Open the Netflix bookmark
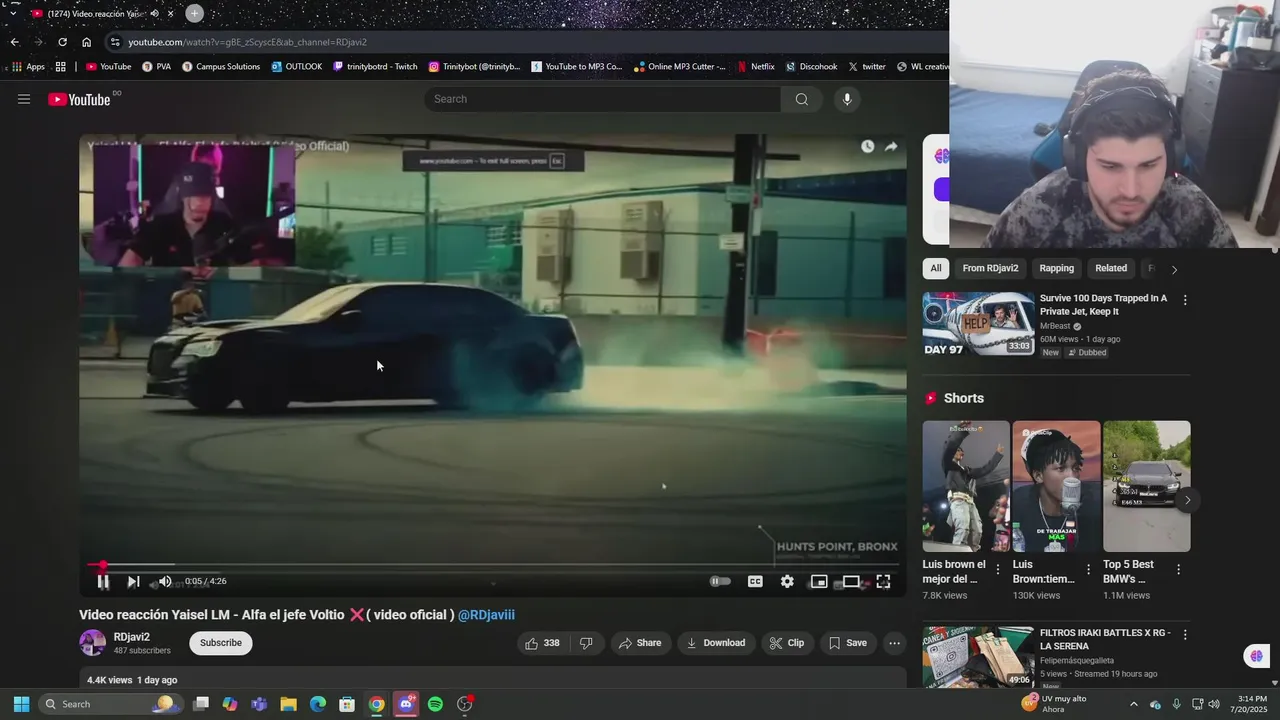 [755, 67]
